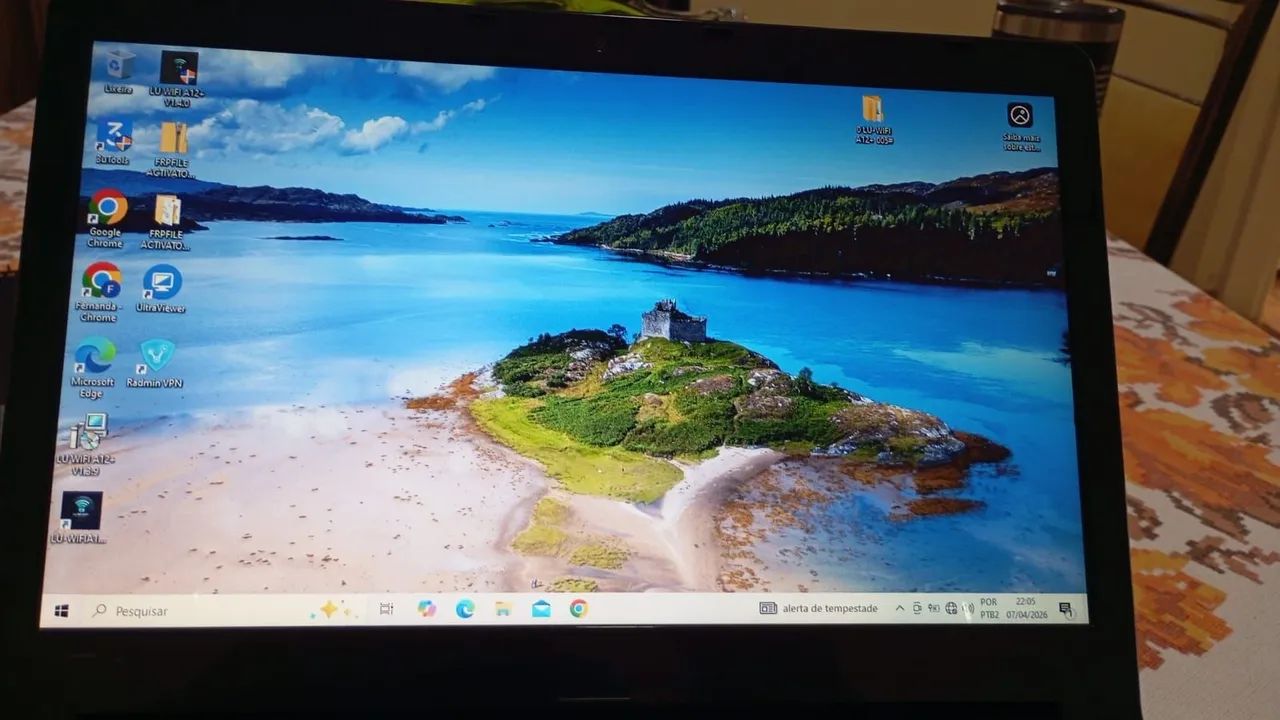Select the FRPFILE ACTIVATO... folder beside Google Chrome

point(165,222)
